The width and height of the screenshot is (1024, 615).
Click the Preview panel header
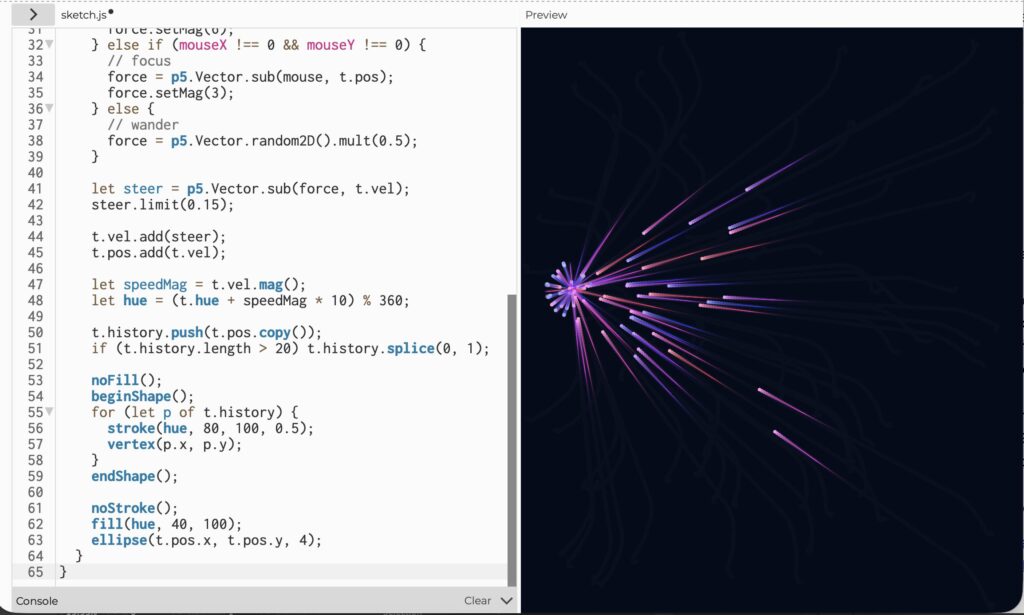click(546, 15)
